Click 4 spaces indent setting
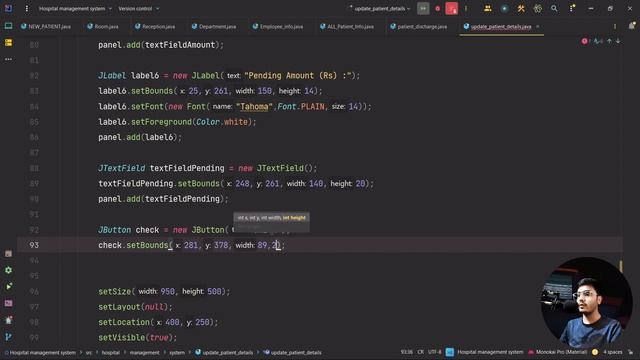The height and width of the screenshot is (360, 640). 613,352
